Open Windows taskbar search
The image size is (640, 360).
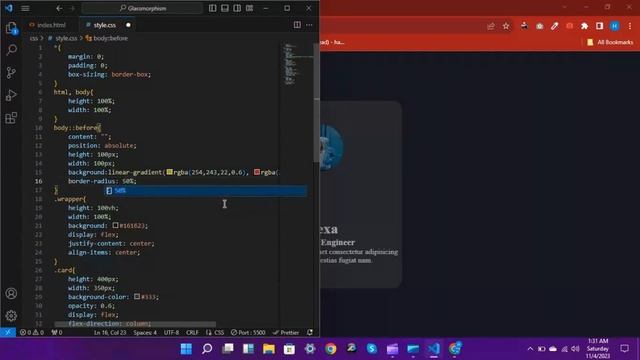click(x=207, y=349)
